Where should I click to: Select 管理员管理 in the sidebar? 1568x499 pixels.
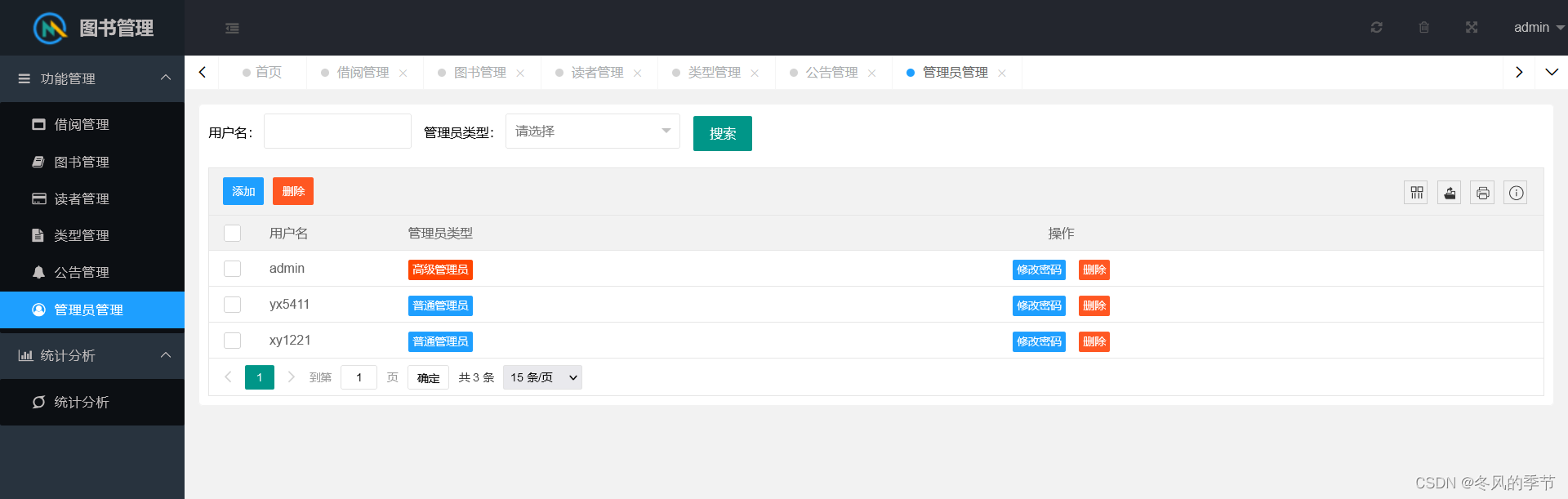(x=92, y=310)
